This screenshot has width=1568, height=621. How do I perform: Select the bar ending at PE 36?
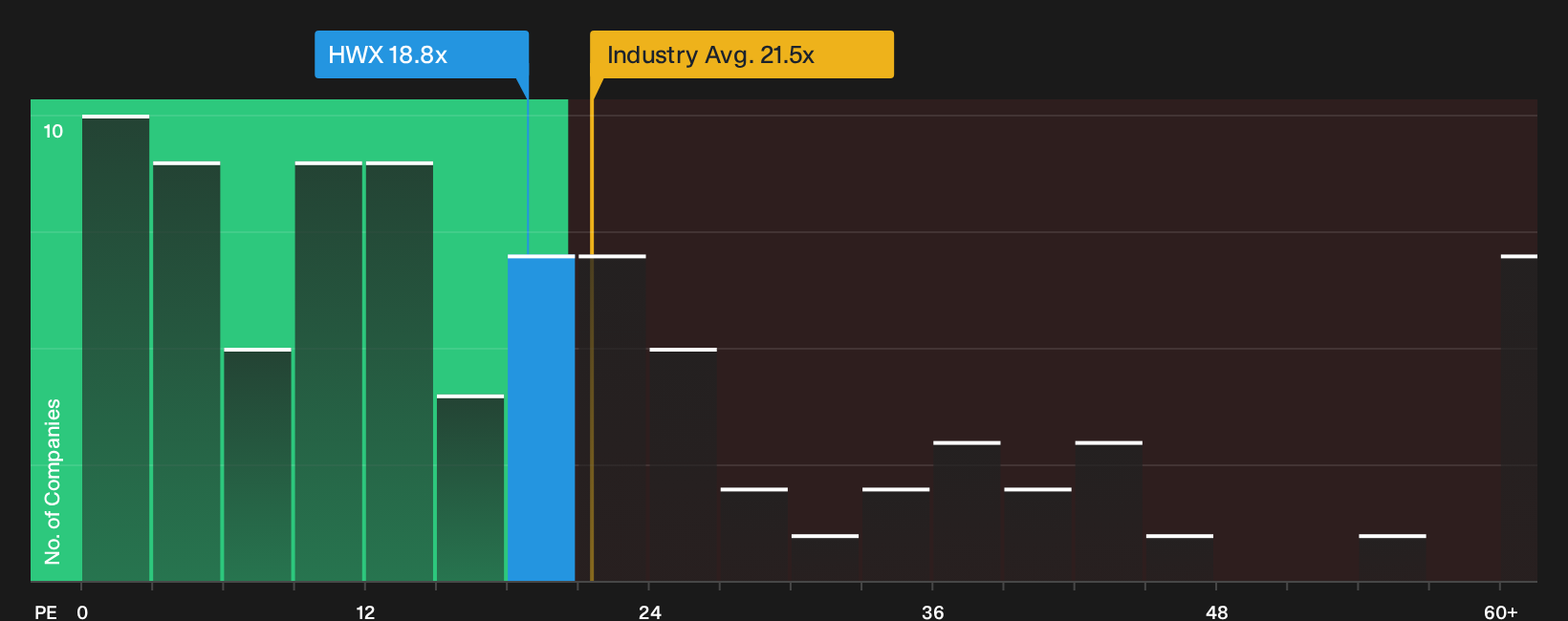[896, 534]
